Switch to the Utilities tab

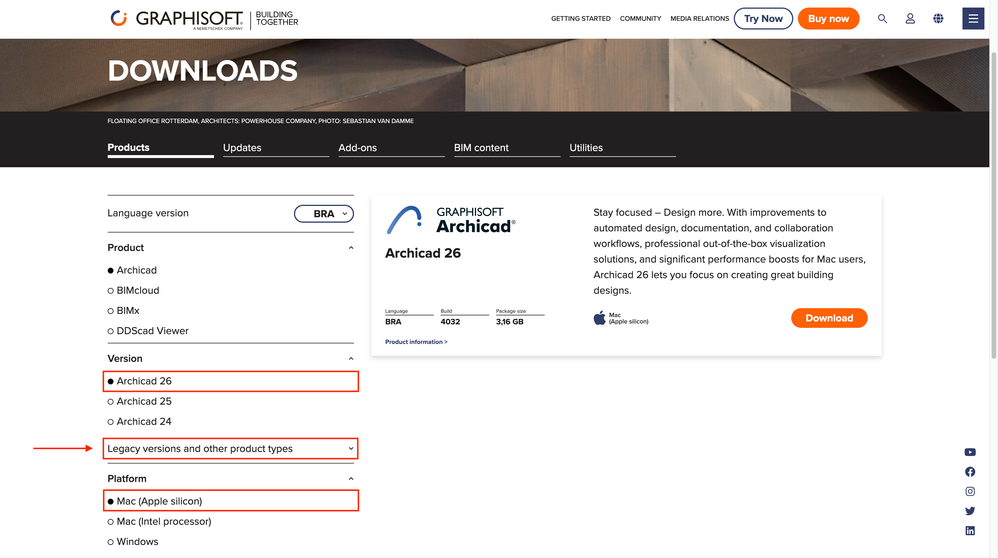(x=622, y=148)
